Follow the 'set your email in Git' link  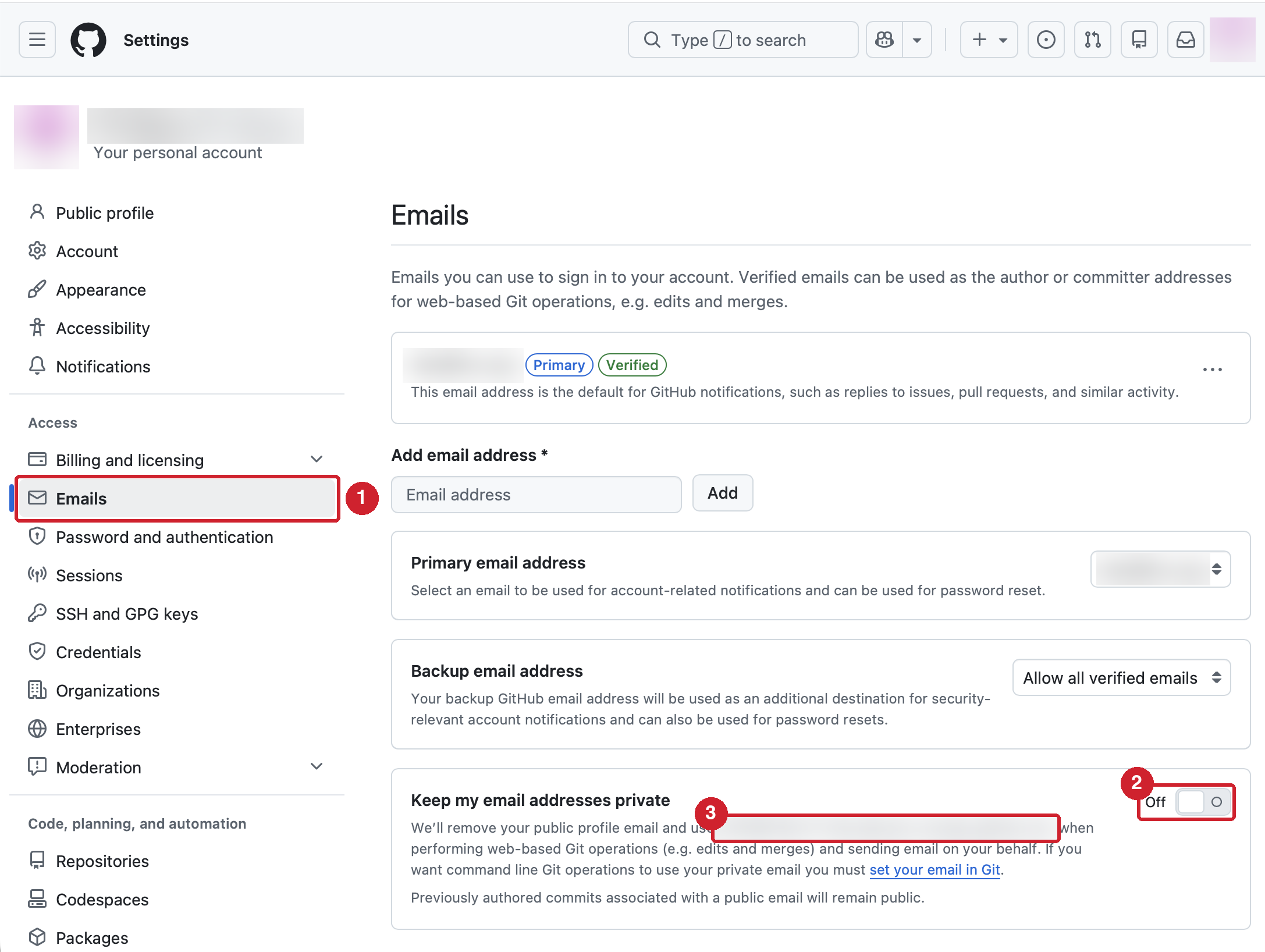click(x=934, y=870)
